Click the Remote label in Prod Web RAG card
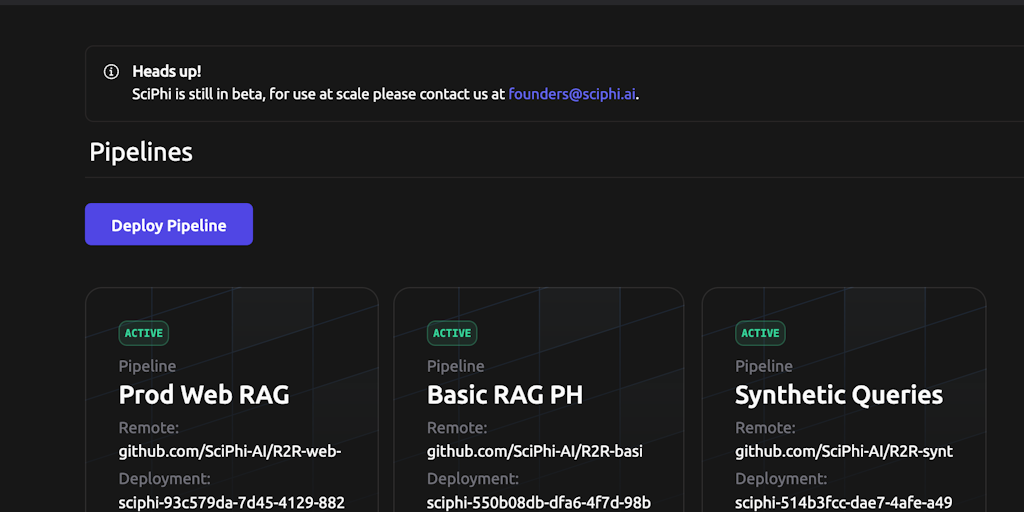 pyautogui.click(x=148, y=428)
